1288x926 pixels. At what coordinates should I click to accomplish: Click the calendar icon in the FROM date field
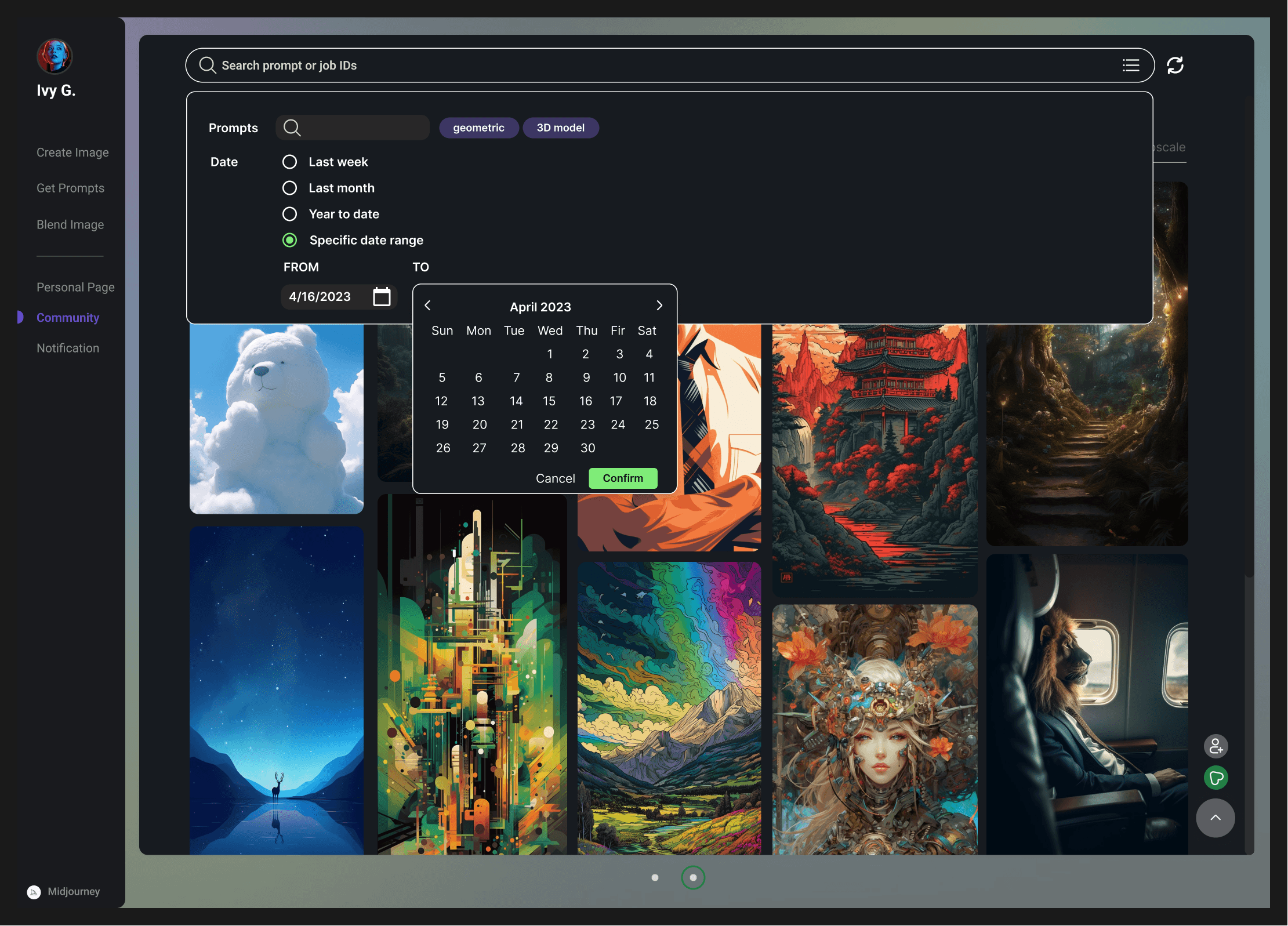point(381,296)
